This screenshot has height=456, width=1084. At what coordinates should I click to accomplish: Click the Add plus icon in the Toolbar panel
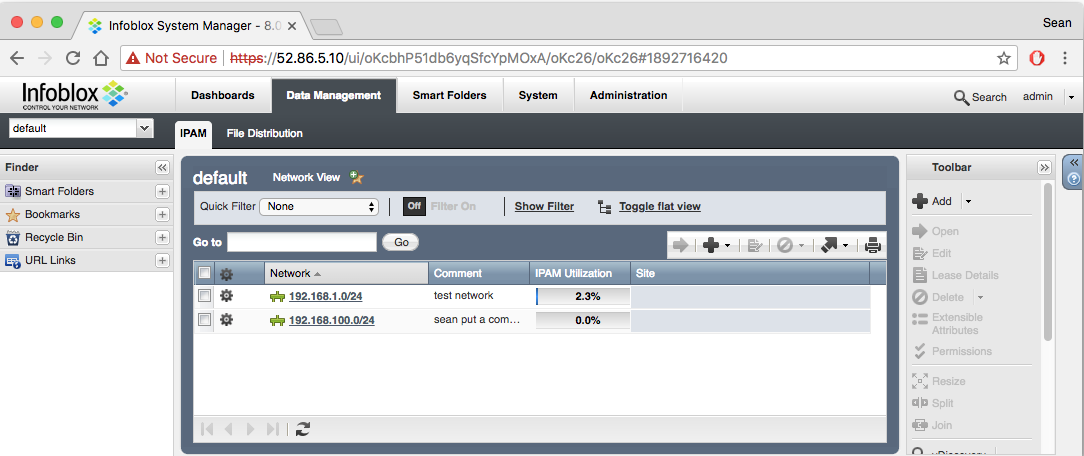(x=920, y=201)
